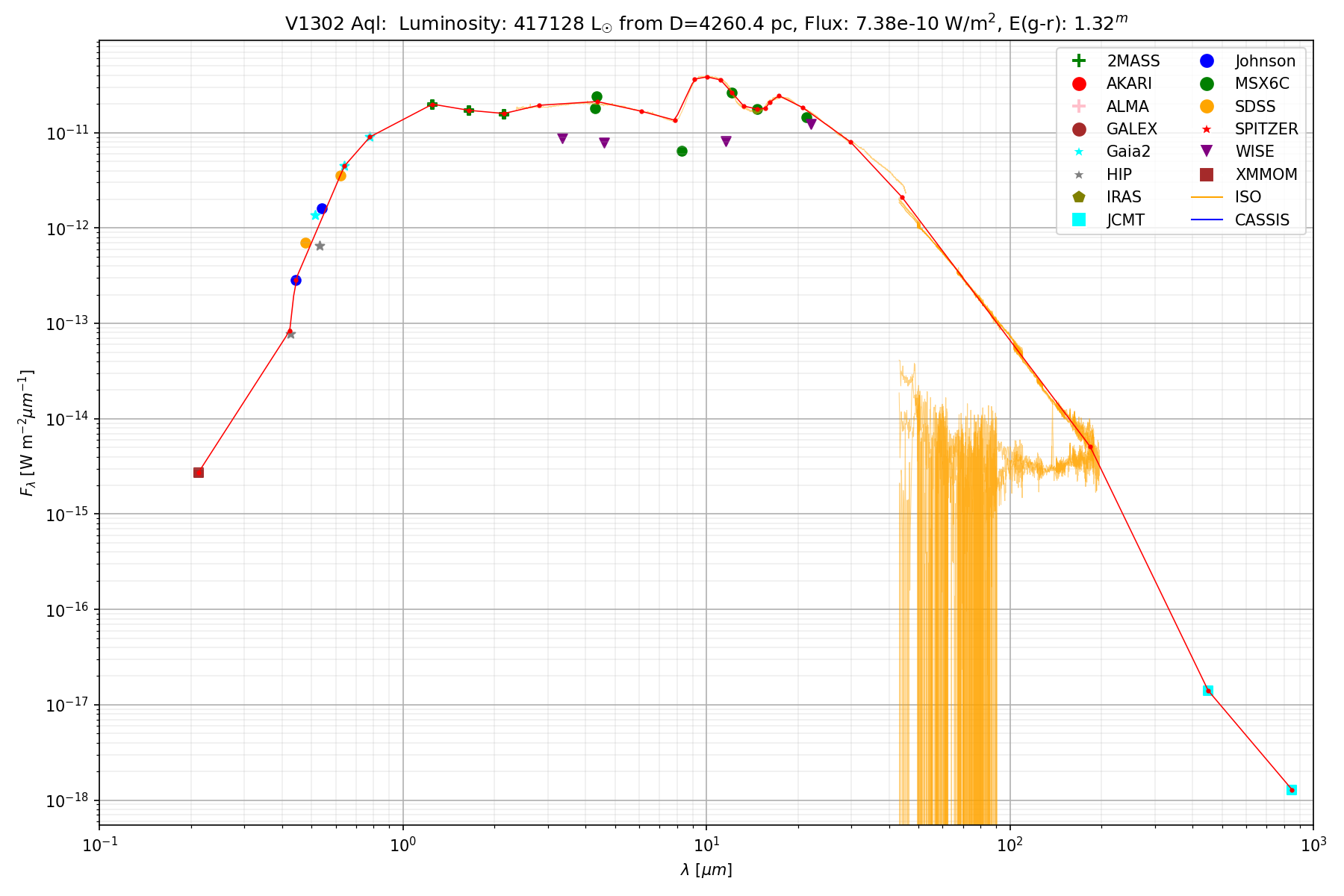Click the Gaia2 cyan star legend marker

1078,152
